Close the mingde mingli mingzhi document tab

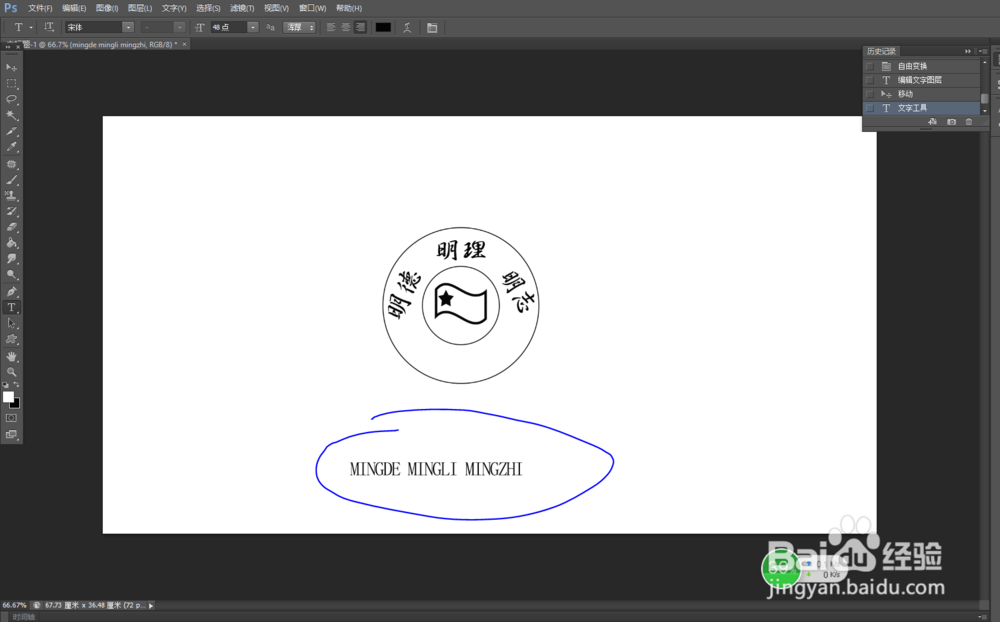click(x=184, y=44)
